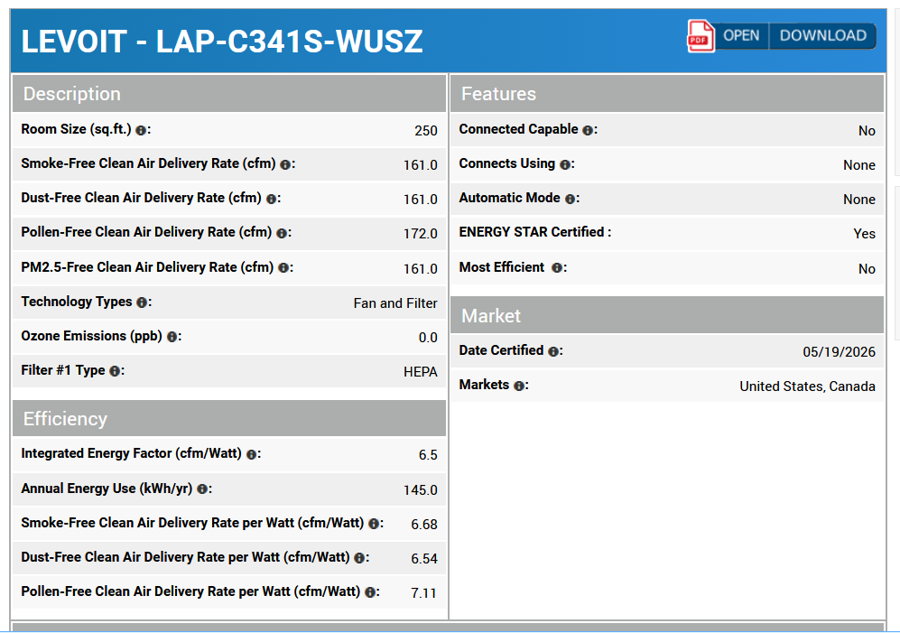Click info icon for Dust-Free Rate per Watt
Viewport: 900px width, 633px height.
(359, 558)
